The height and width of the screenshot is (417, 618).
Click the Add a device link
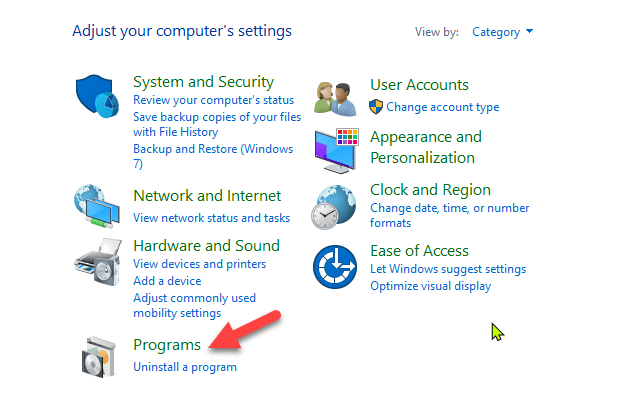coord(167,281)
